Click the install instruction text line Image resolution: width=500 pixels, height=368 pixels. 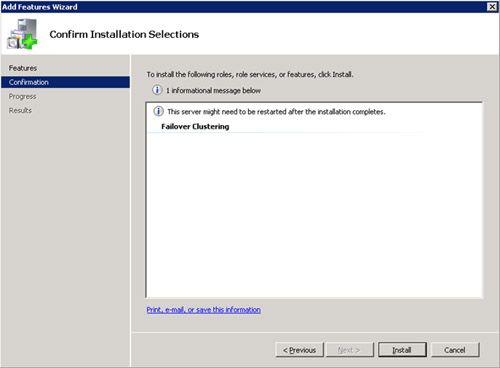coord(250,74)
